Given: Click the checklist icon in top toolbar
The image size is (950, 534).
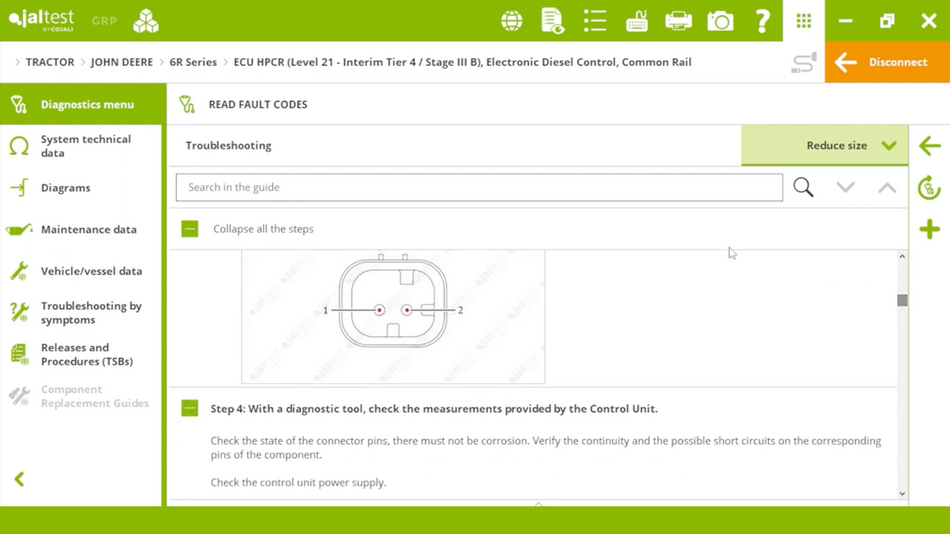Looking at the screenshot, I should (x=595, y=21).
